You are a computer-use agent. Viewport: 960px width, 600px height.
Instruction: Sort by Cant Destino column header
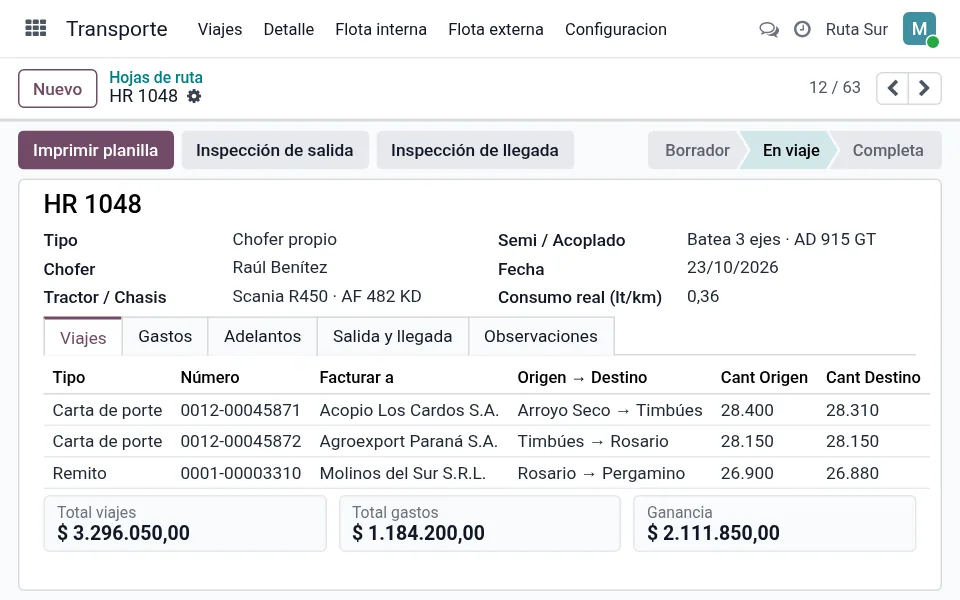coord(873,377)
